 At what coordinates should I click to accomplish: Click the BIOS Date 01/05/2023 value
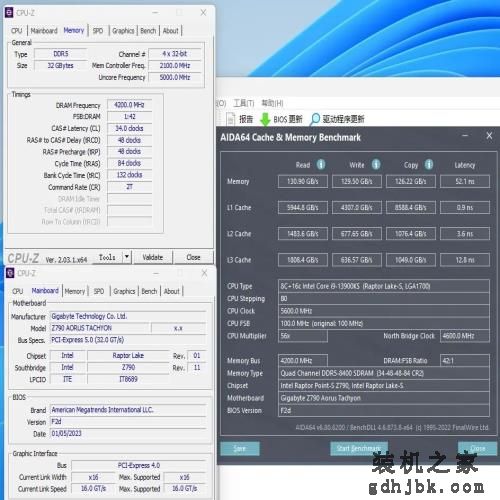coord(128,433)
